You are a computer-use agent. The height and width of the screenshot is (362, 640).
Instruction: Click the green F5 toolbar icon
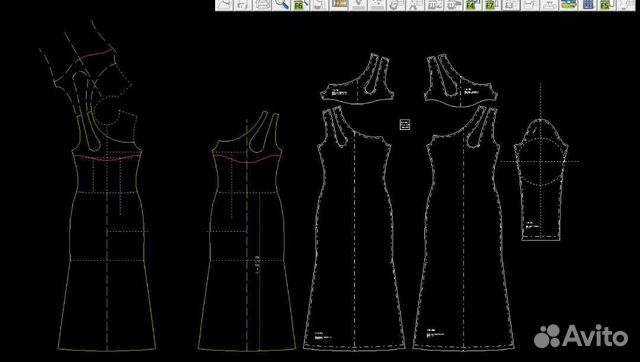click(x=606, y=4)
